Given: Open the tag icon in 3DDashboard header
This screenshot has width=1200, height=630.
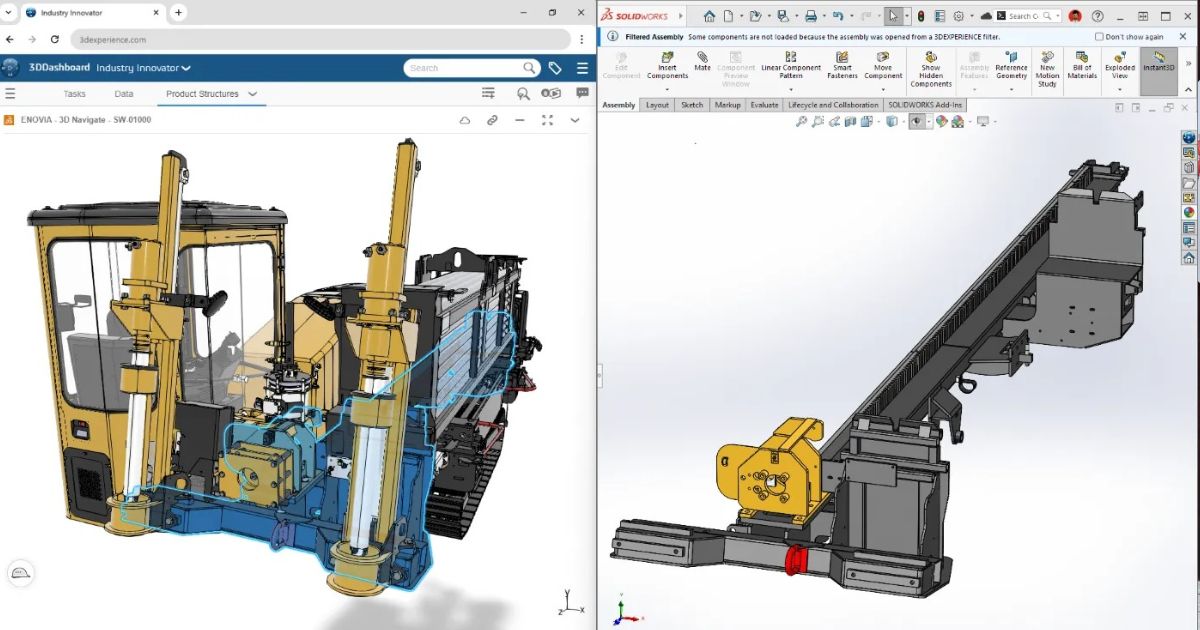Looking at the screenshot, I should pos(555,68).
